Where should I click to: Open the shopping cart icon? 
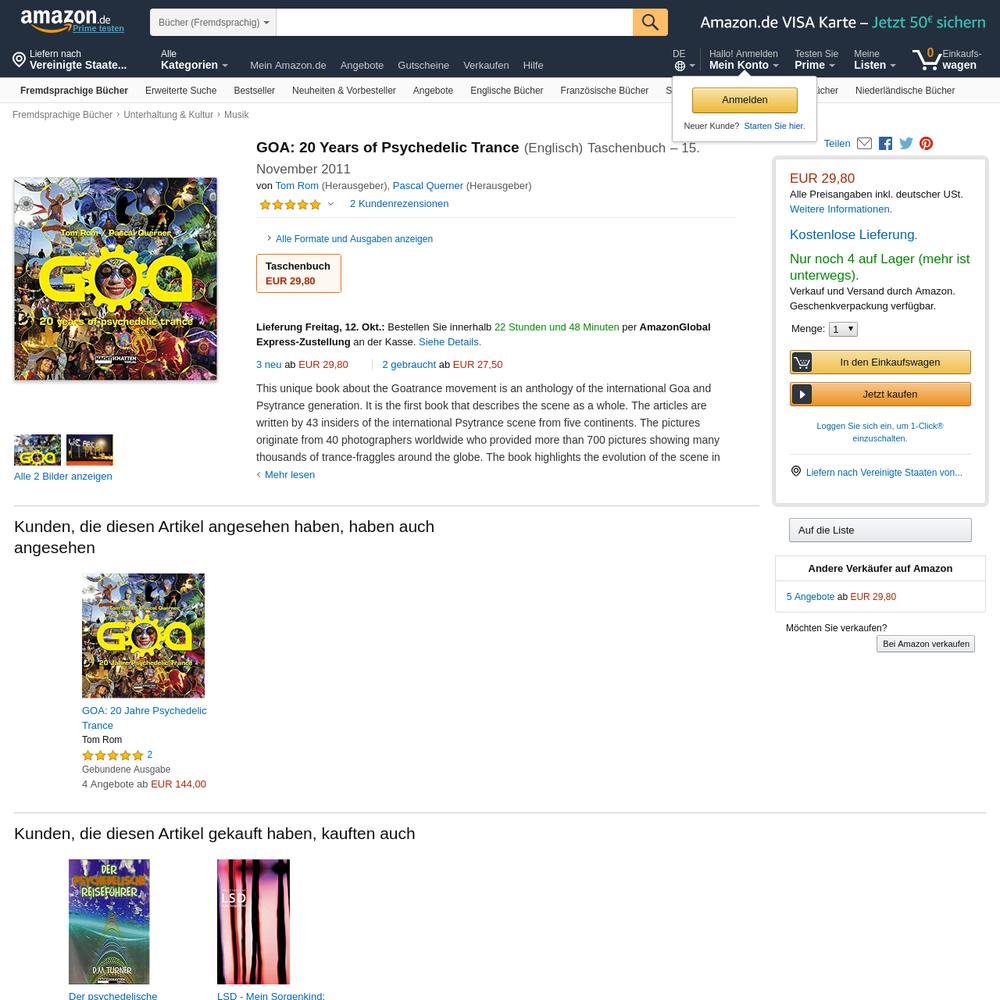pos(927,59)
